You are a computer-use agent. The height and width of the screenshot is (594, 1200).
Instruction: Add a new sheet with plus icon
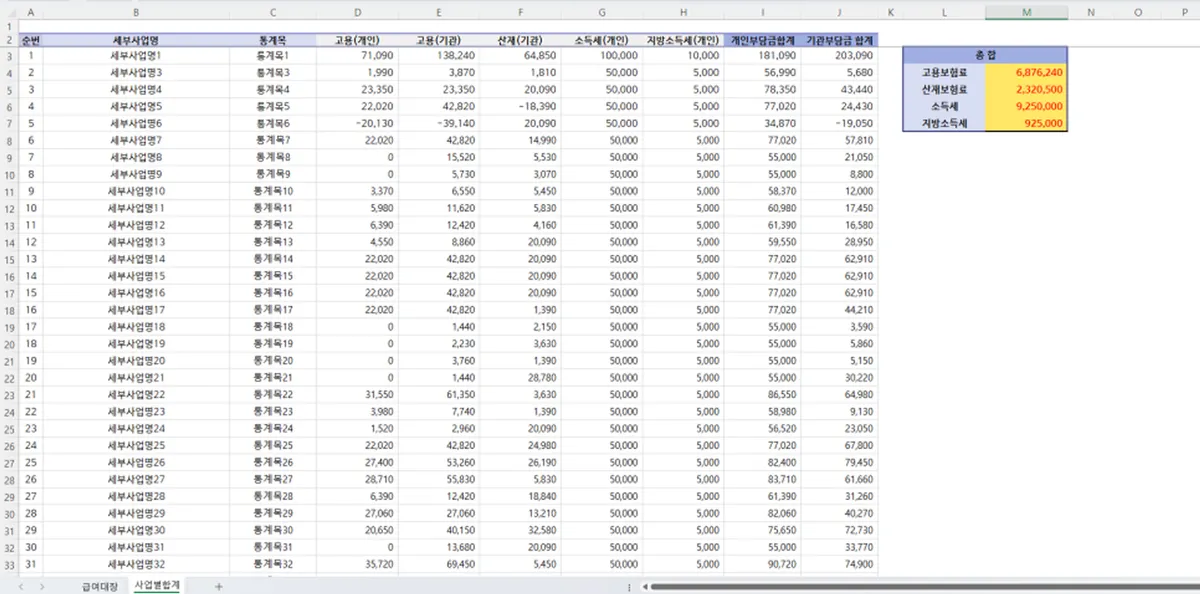click(x=218, y=586)
